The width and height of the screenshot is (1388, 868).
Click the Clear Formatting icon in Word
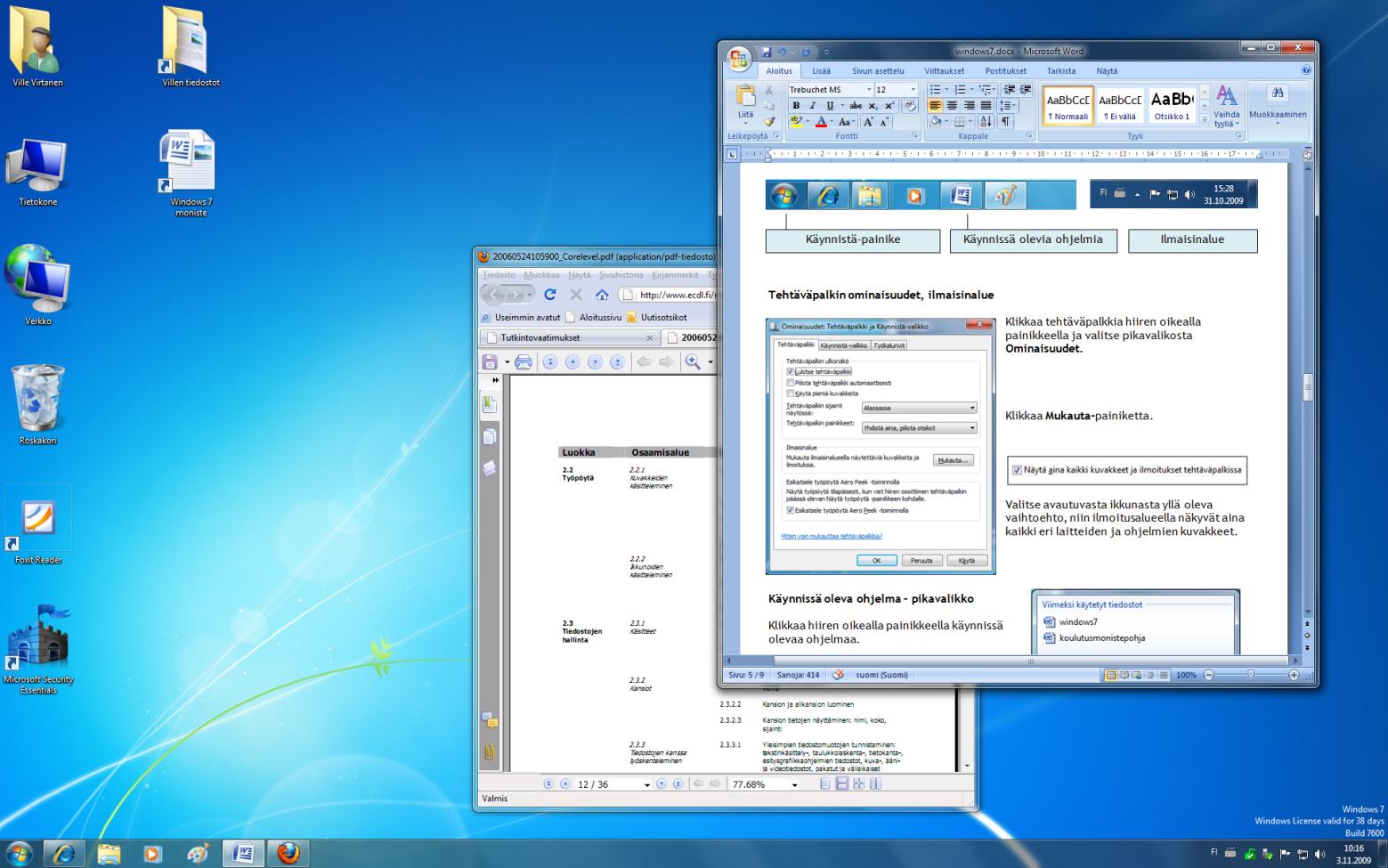(910, 106)
